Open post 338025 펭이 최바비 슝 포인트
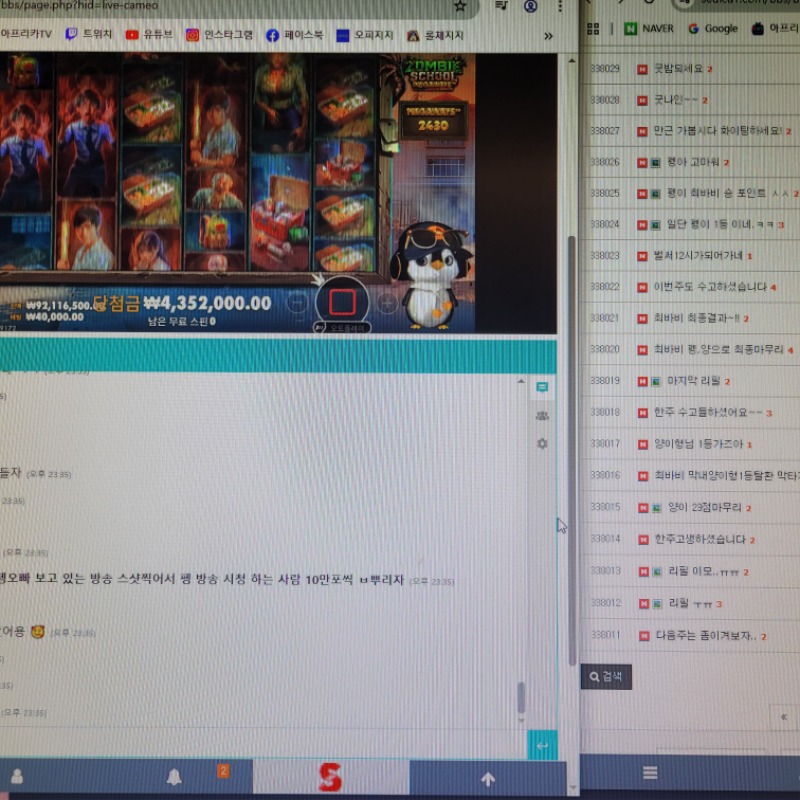Viewport: 800px width, 800px height. pos(727,193)
